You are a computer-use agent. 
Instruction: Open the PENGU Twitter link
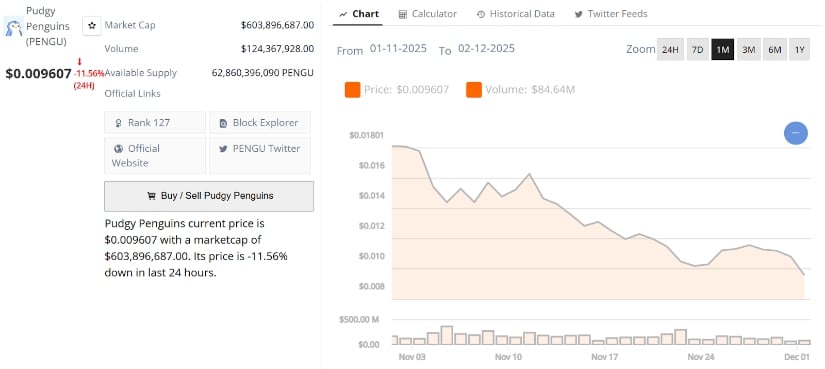pos(260,155)
